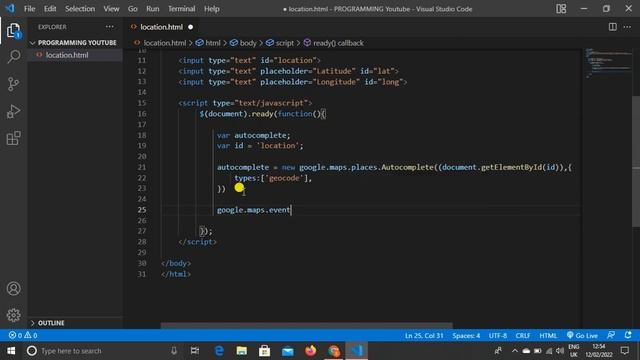Open notifications bell in status bar

(628, 335)
